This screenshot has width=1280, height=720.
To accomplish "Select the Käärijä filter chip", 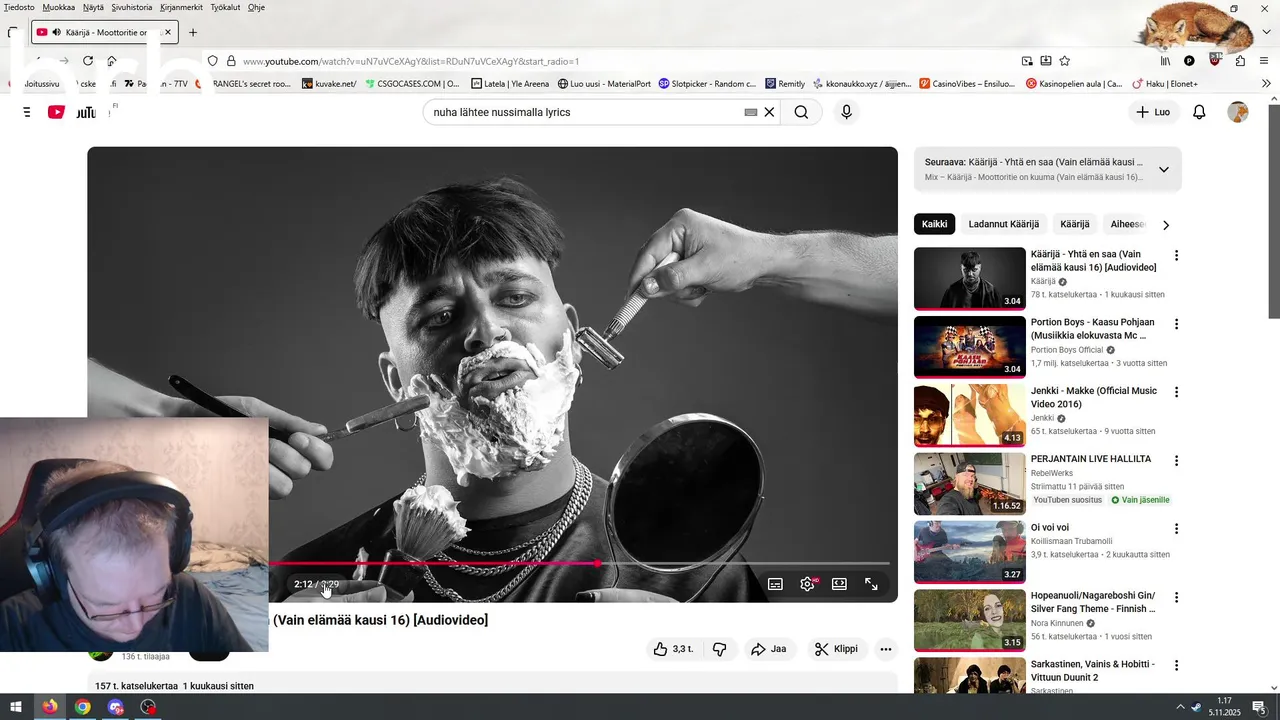I will [1075, 224].
